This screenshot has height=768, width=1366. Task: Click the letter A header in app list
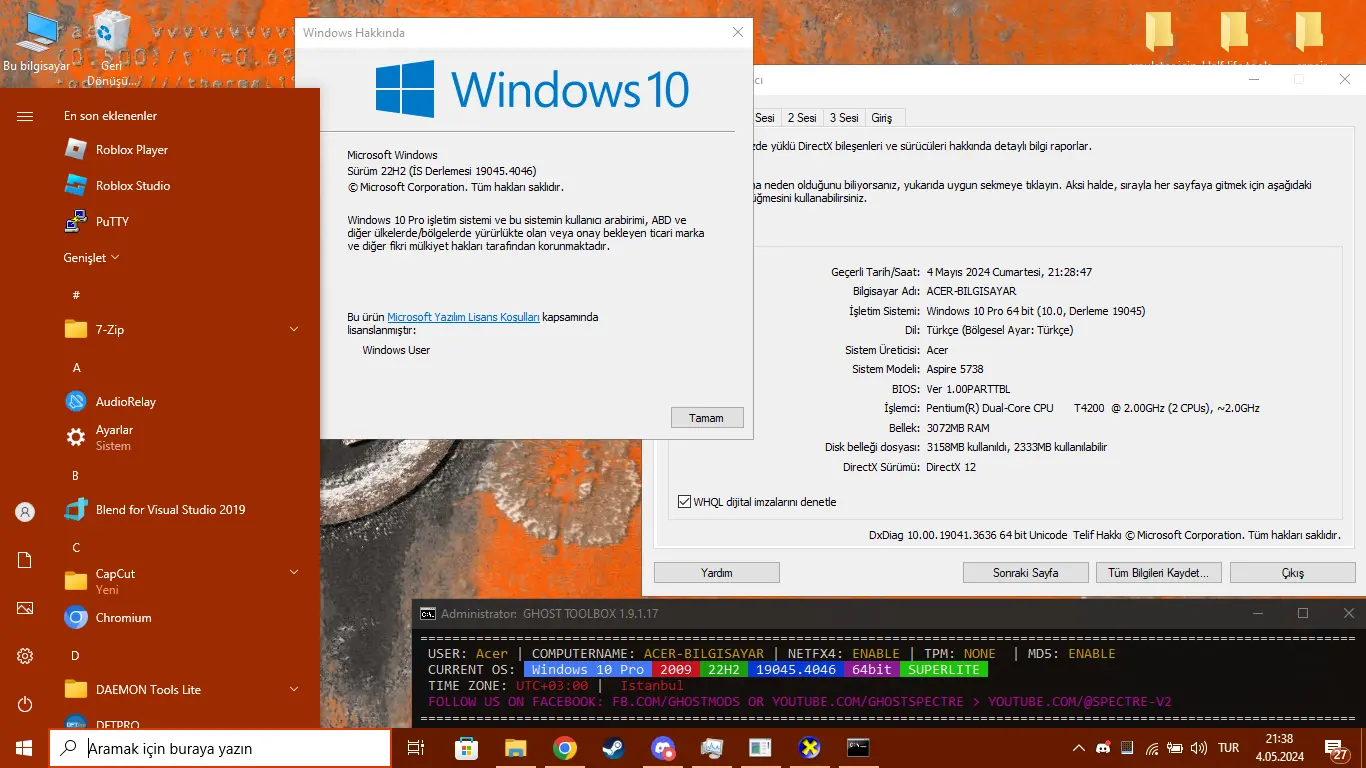tap(76, 368)
